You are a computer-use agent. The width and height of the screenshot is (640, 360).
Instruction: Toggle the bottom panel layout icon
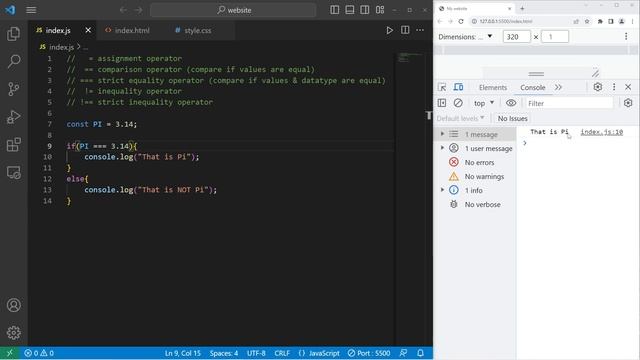click(x=350, y=10)
